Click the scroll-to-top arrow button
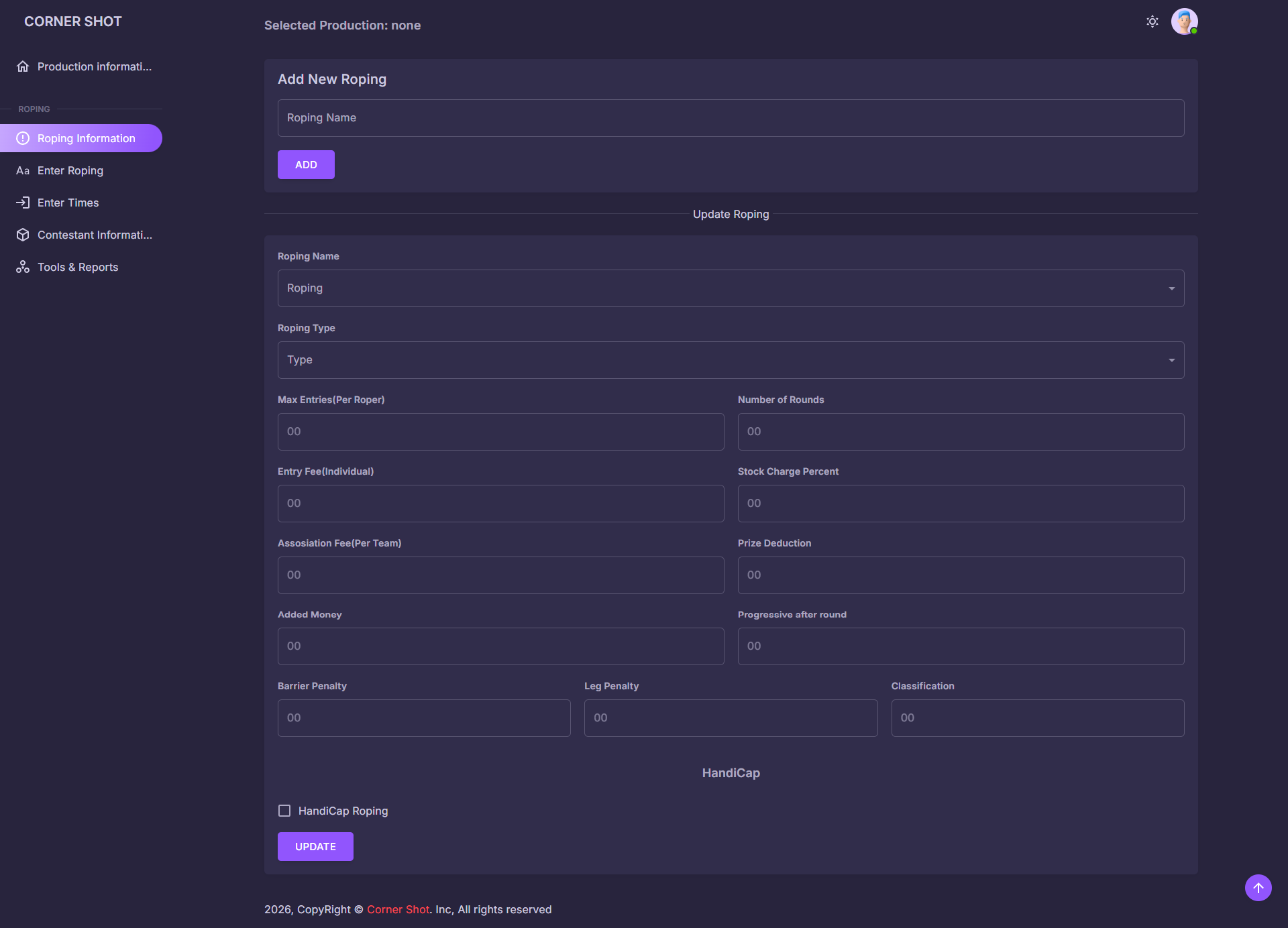 pyautogui.click(x=1258, y=888)
